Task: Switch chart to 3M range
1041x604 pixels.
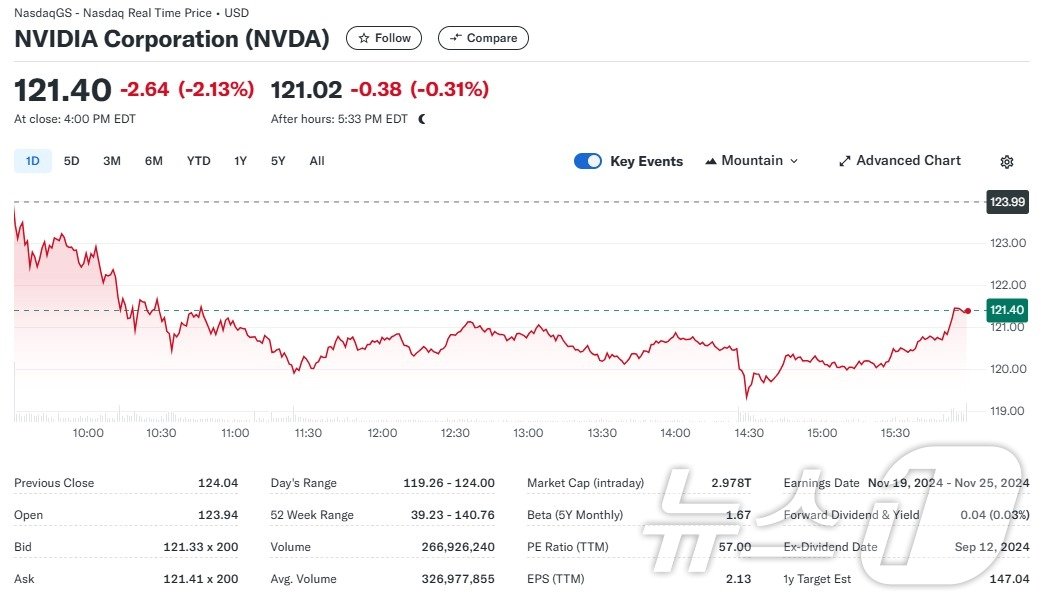Action: [112, 161]
